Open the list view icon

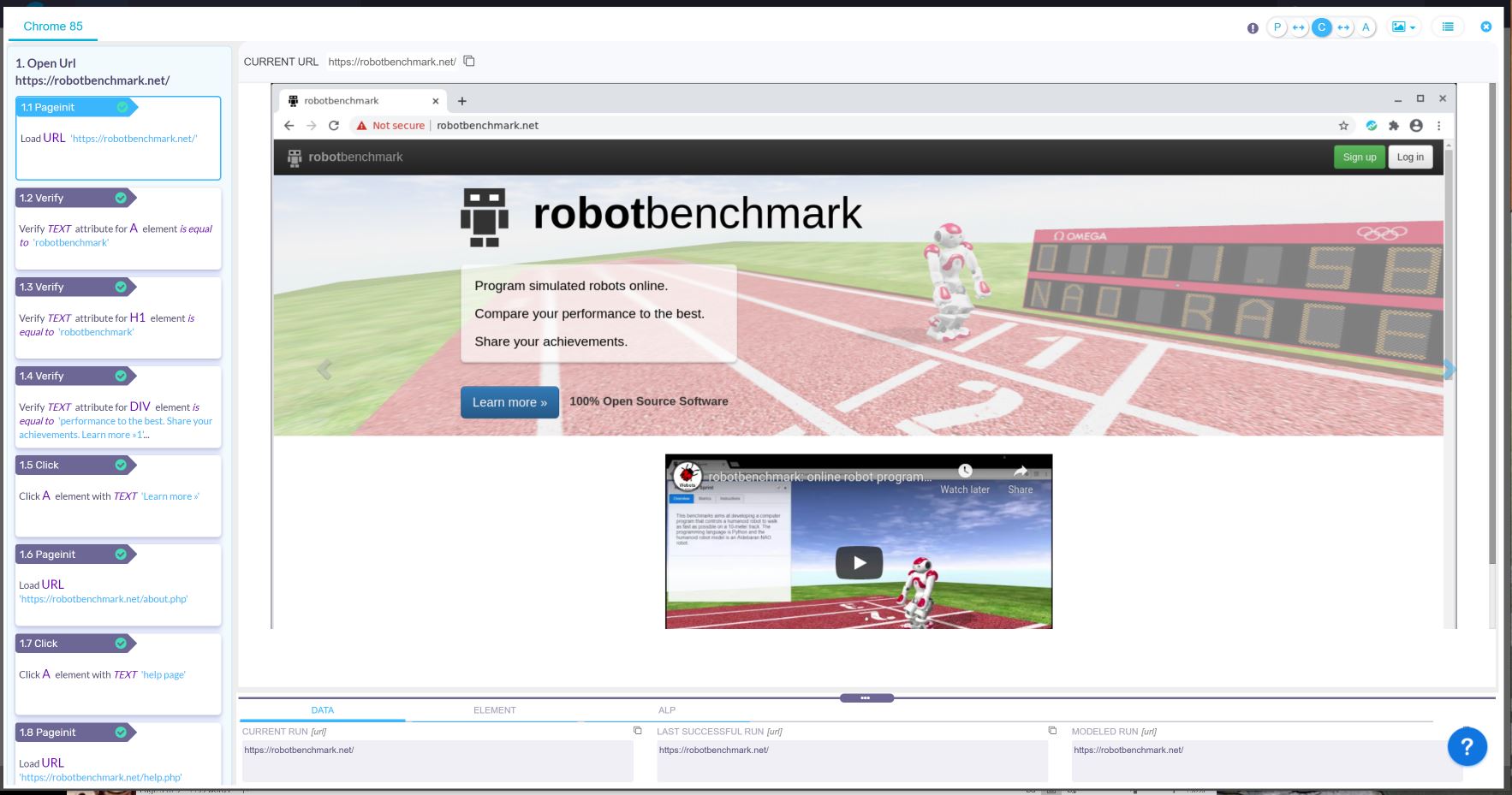point(1448,27)
